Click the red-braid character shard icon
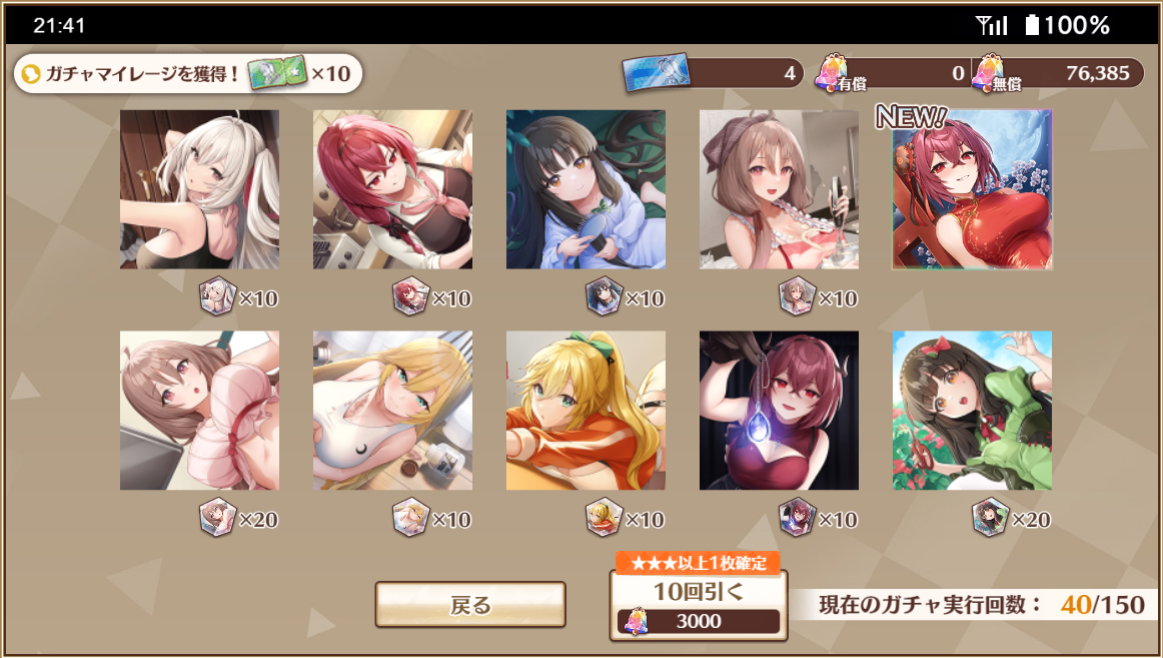The image size is (1163, 658). click(410, 296)
